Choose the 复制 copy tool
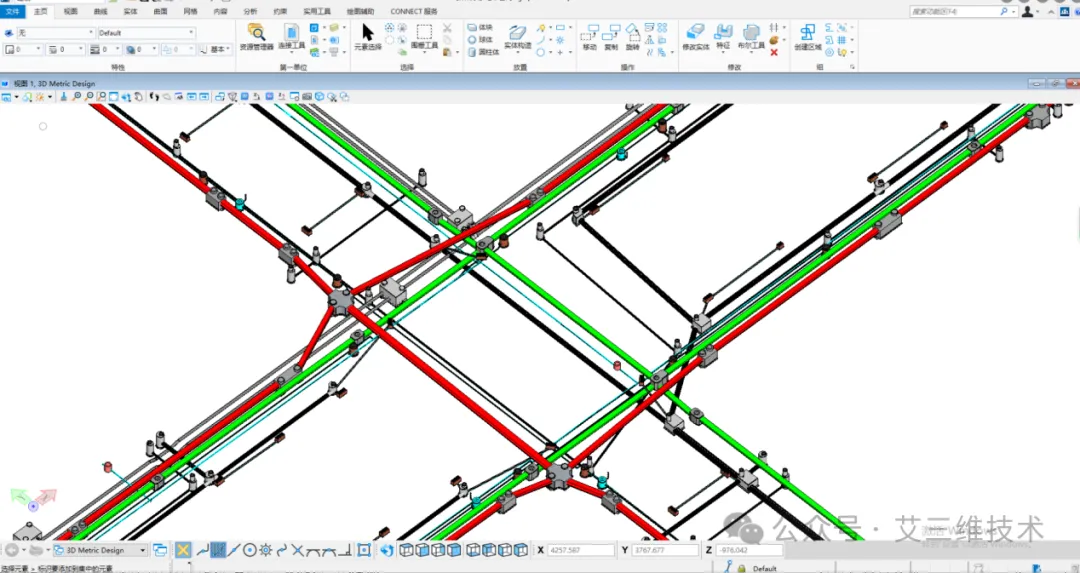 611,38
